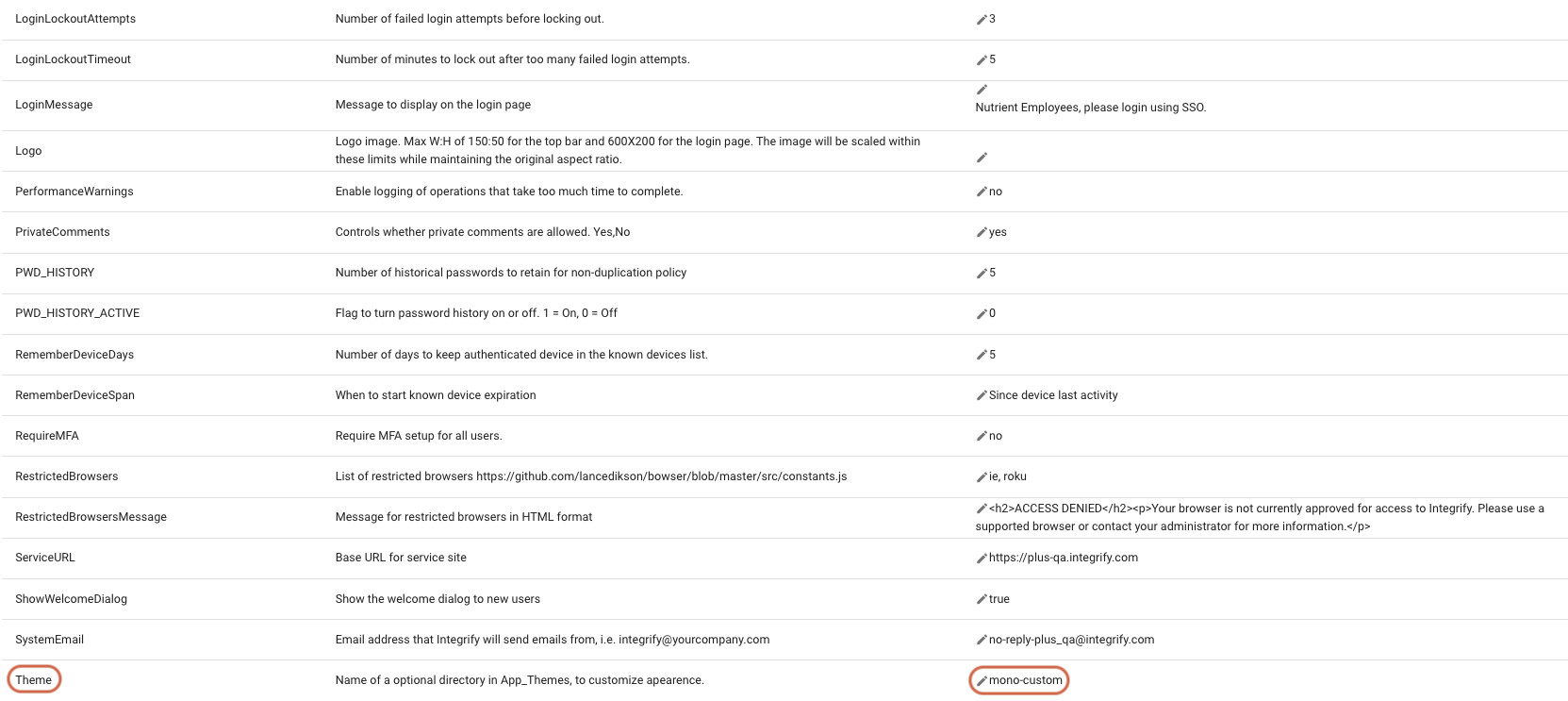
Task: Edit RestrictedBrowsers list pencil icon
Action: click(982, 476)
